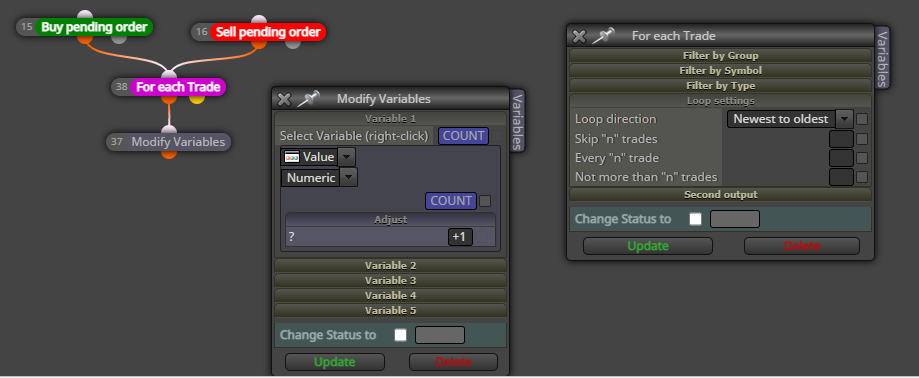Click Delete in Modify Variables panel

coord(453,362)
